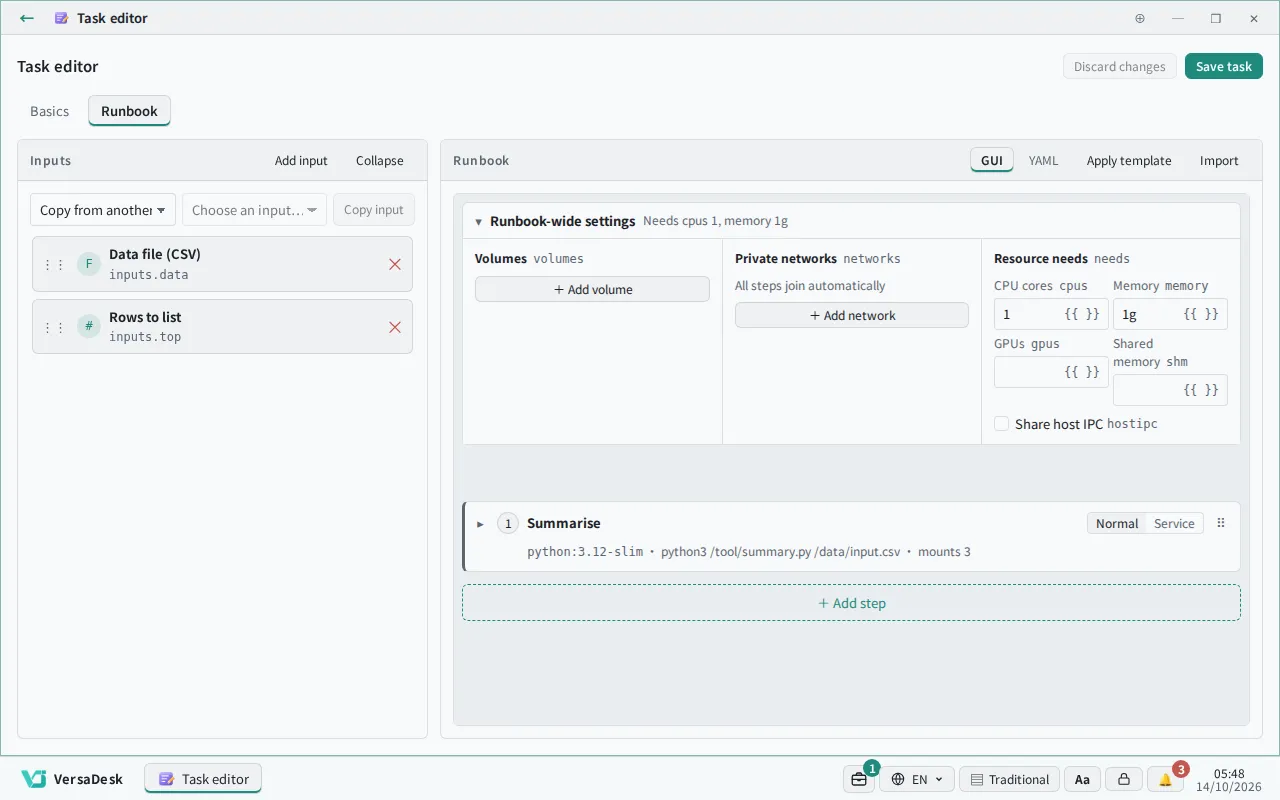The width and height of the screenshot is (1280, 800).
Task: Toggle the Traditional layout mode
Action: point(1008,779)
